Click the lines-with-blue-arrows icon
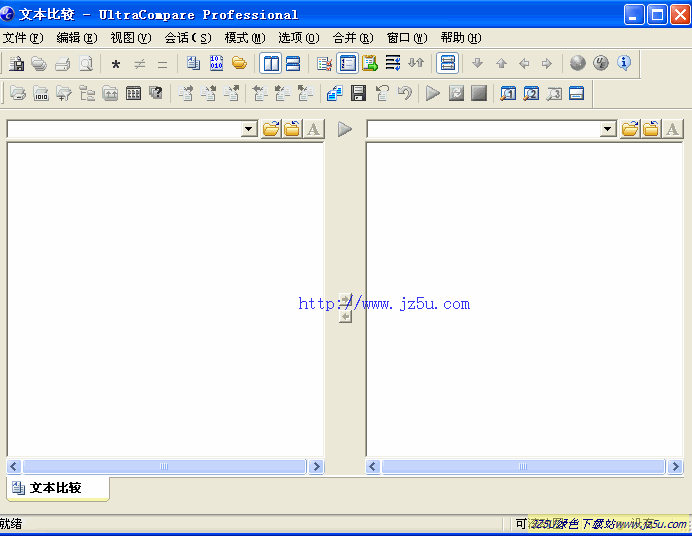Viewport: 692px width, 536px height. click(x=393, y=64)
